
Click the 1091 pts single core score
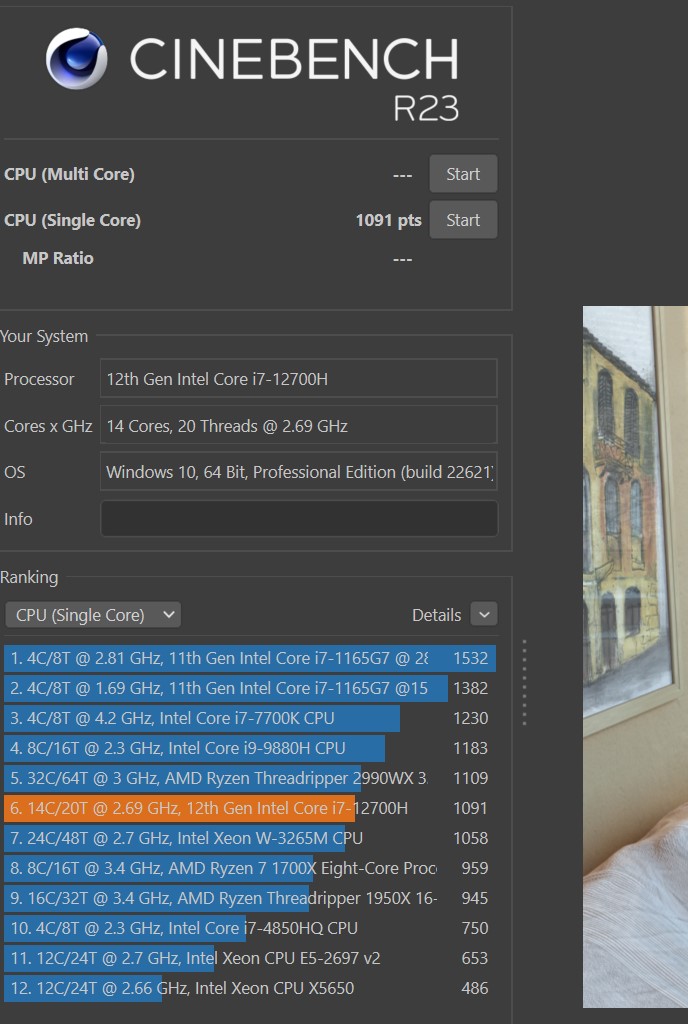click(388, 220)
